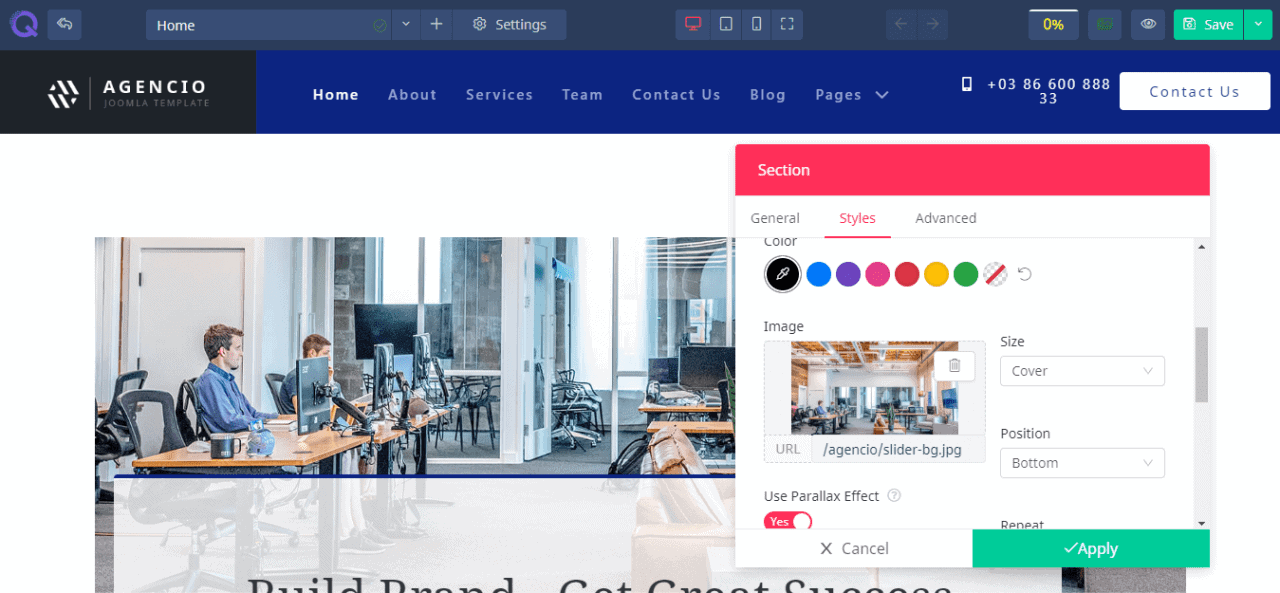The width and height of the screenshot is (1280, 593).
Task: Enter fullscreen editing mode
Action: pyautogui.click(x=788, y=24)
